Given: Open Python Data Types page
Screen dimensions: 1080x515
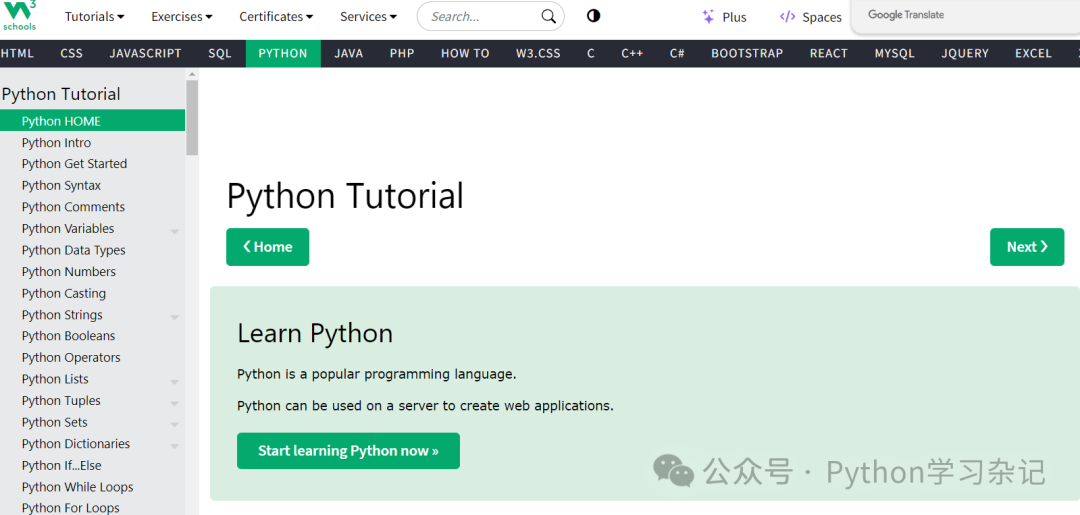Looking at the screenshot, I should click(92, 250).
